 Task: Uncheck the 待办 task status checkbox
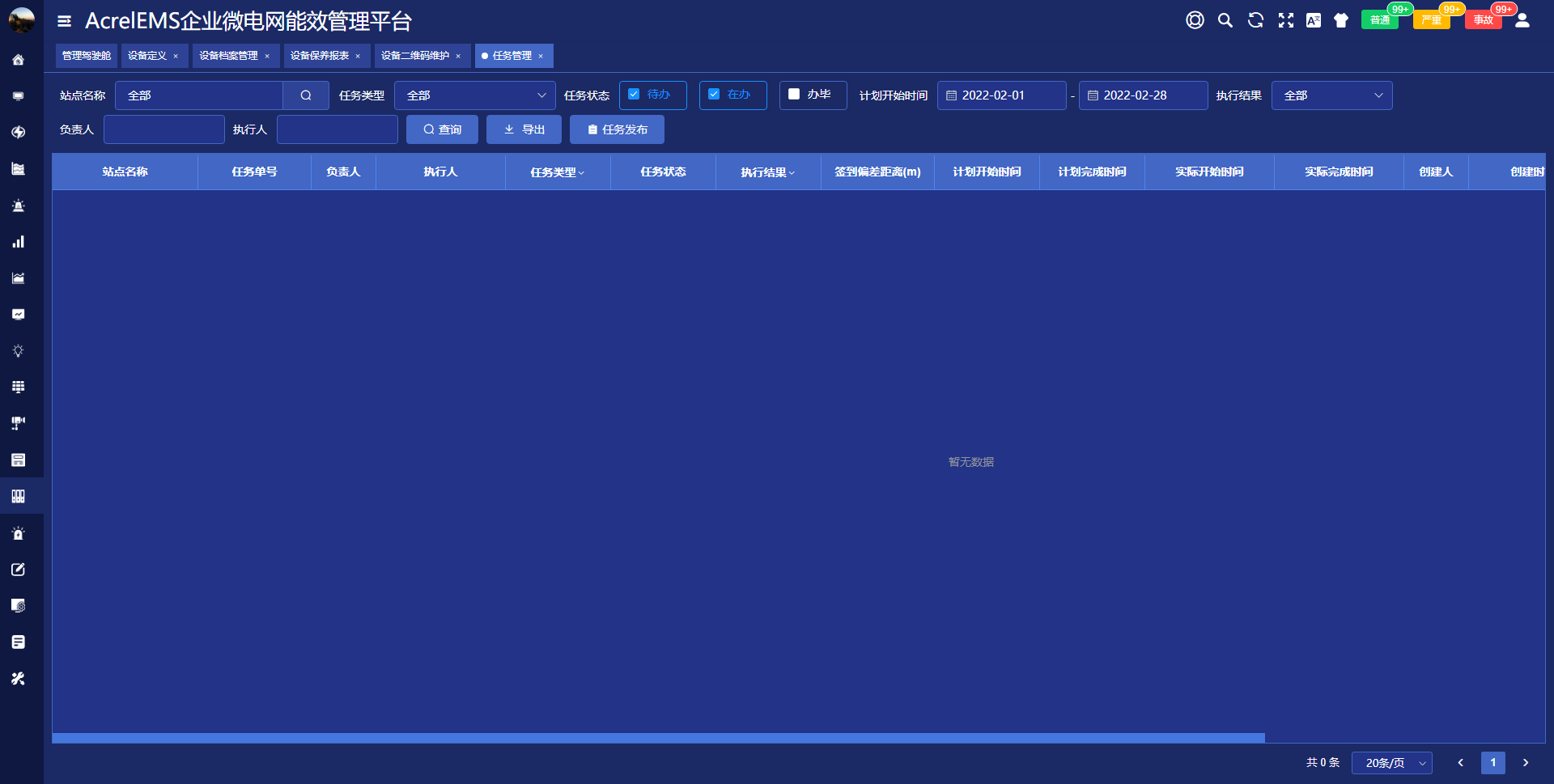pos(634,95)
